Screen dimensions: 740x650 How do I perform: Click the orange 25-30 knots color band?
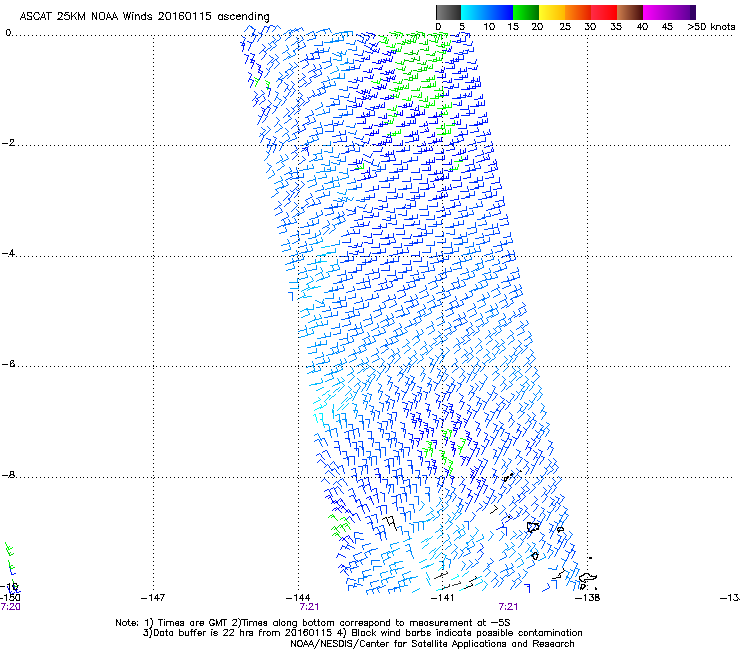tap(578, 12)
